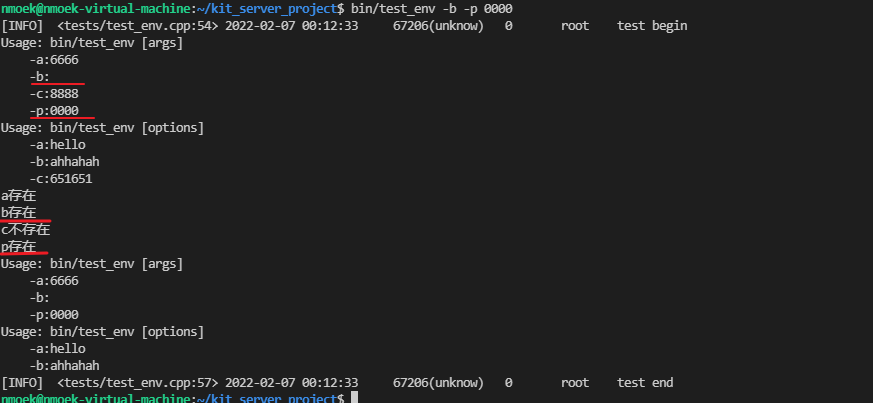
Task: Click the a存在 output line
Action: coord(18,196)
